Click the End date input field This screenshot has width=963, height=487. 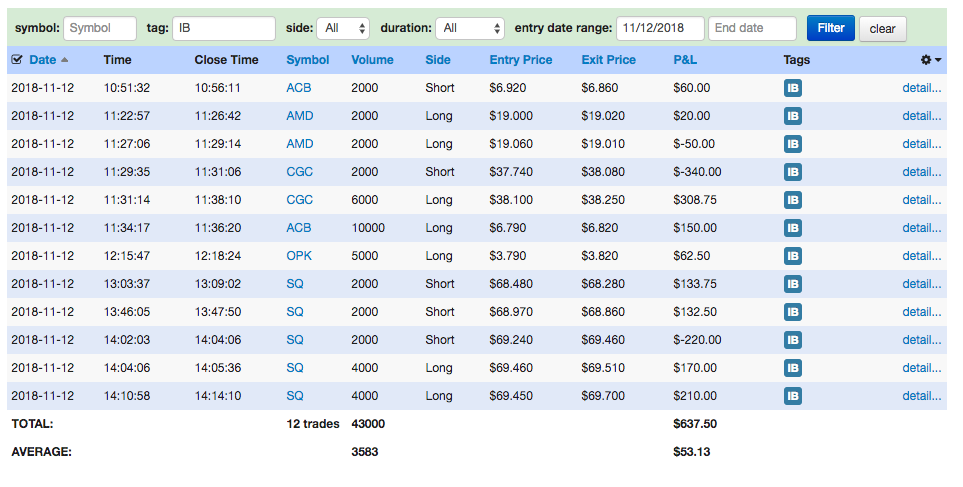752,28
